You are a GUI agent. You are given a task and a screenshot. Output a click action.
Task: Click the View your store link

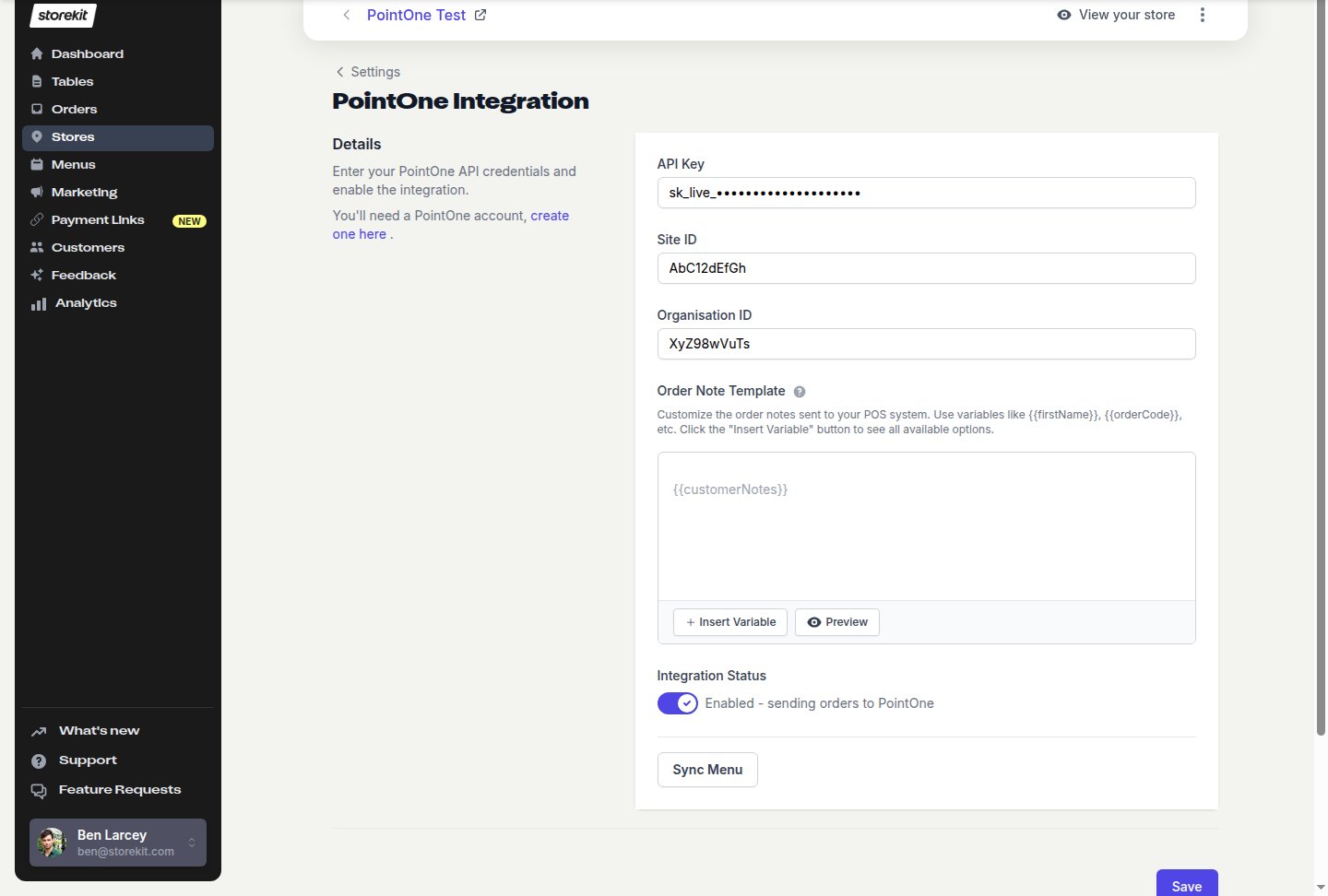[1116, 15]
